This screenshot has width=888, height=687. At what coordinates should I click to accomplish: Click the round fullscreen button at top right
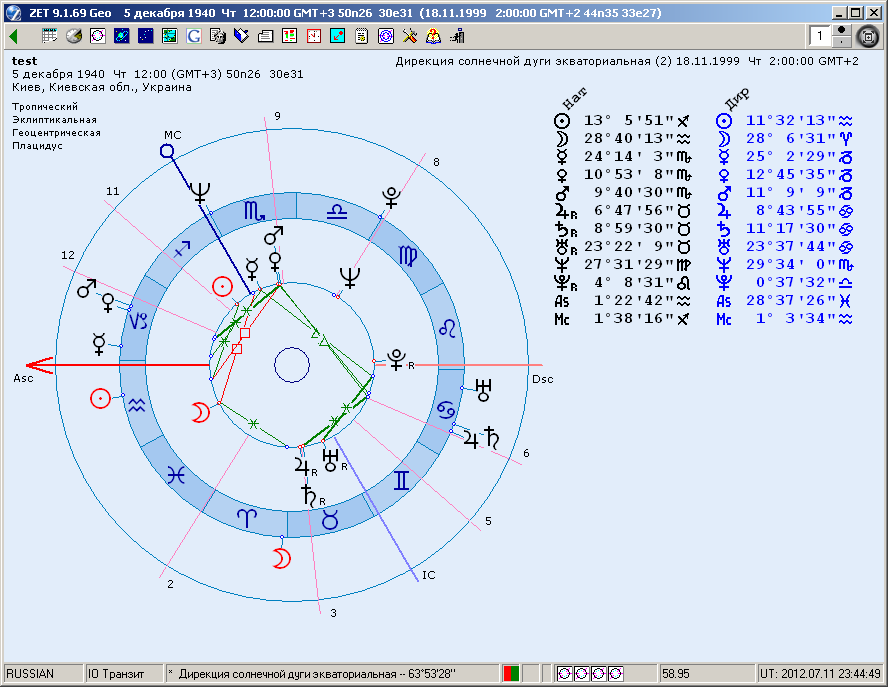[868, 37]
